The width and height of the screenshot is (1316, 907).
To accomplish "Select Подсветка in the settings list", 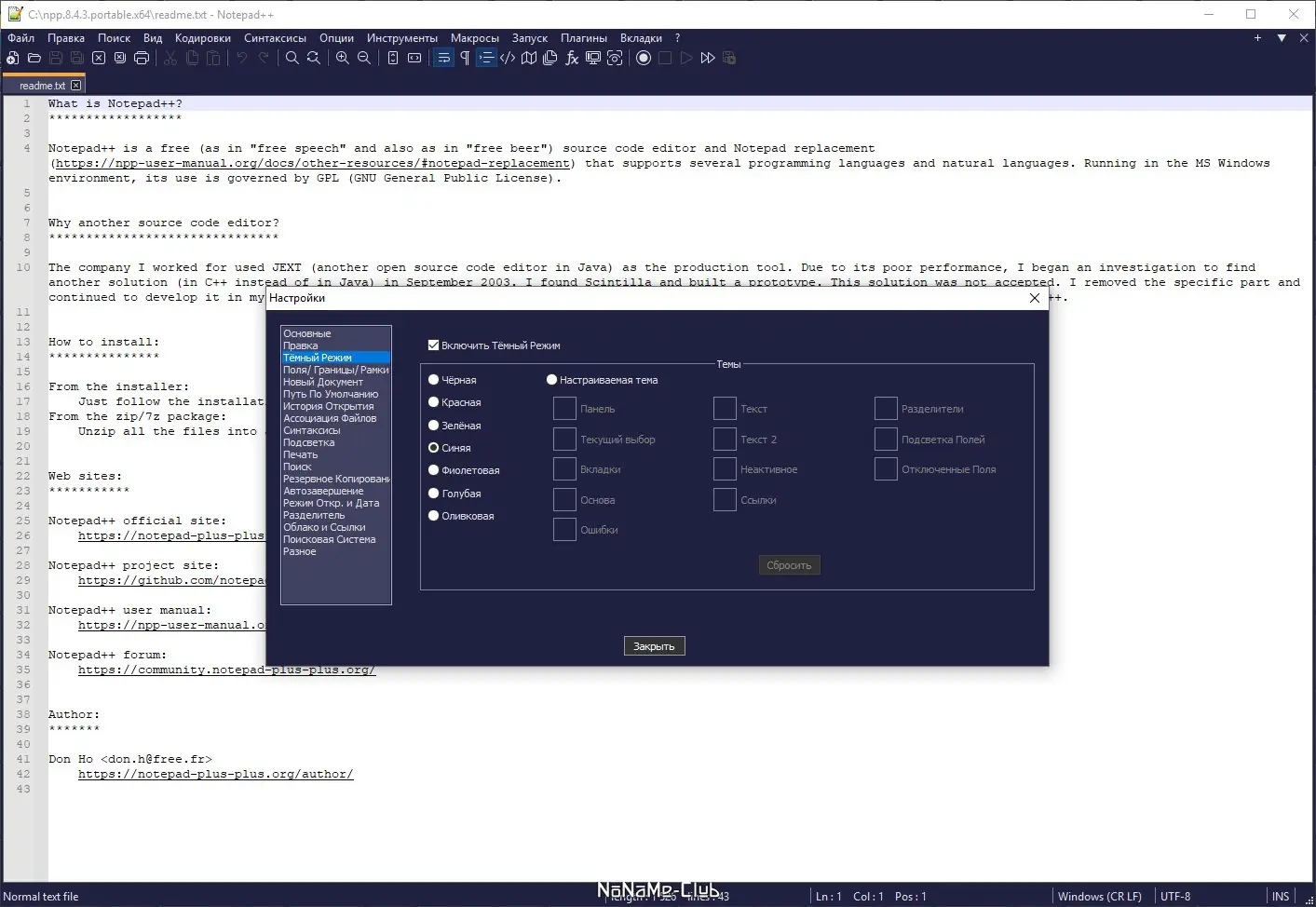I will click(335, 442).
